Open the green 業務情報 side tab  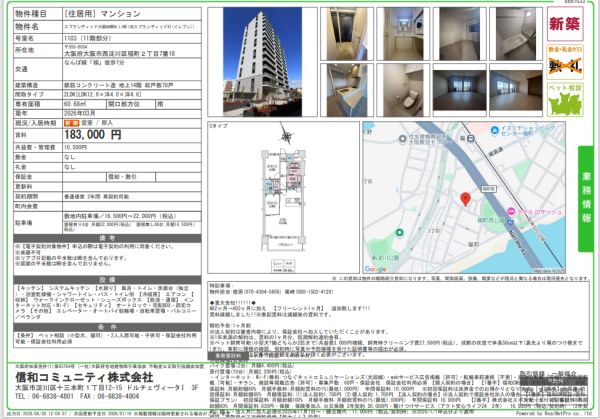pyautogui.click(x=586, y=199)
